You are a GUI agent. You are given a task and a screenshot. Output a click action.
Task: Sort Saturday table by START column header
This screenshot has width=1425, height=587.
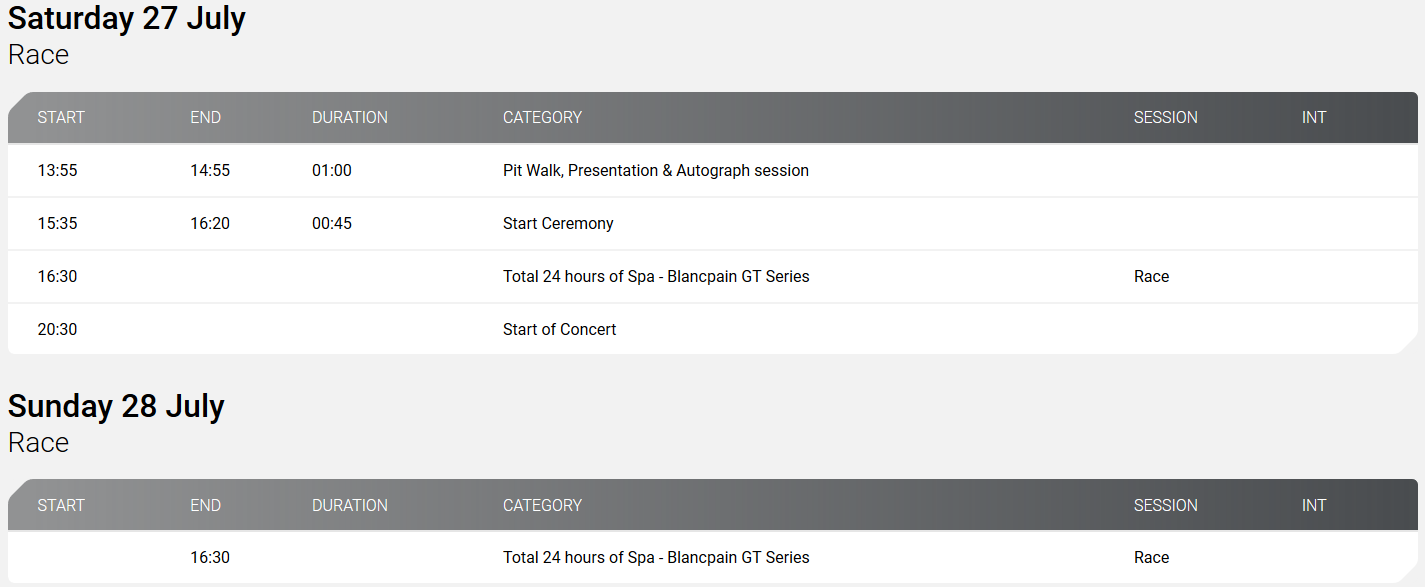(x=61, y=118)
